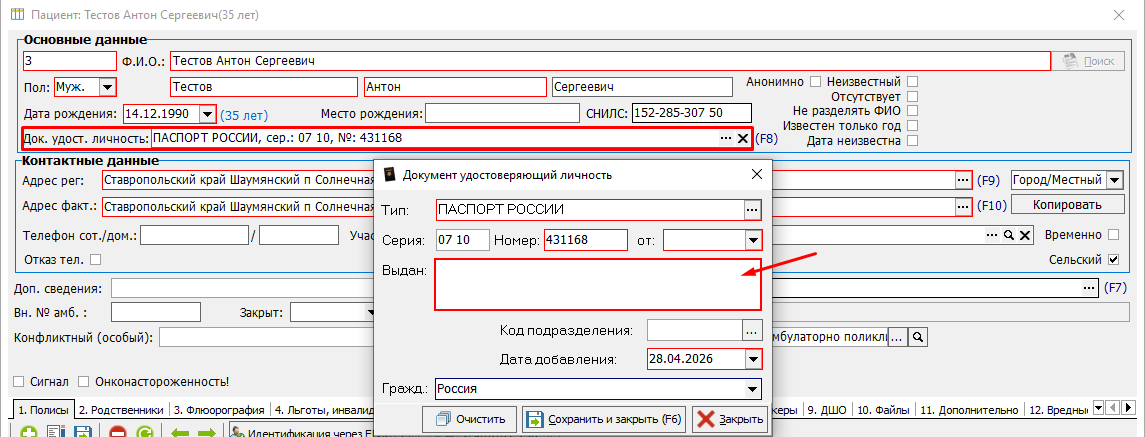Viewport: 1145px width, 437px height.
Task: Open ellipsis selector beside Временно checkbox
Action: coord(992,235)
